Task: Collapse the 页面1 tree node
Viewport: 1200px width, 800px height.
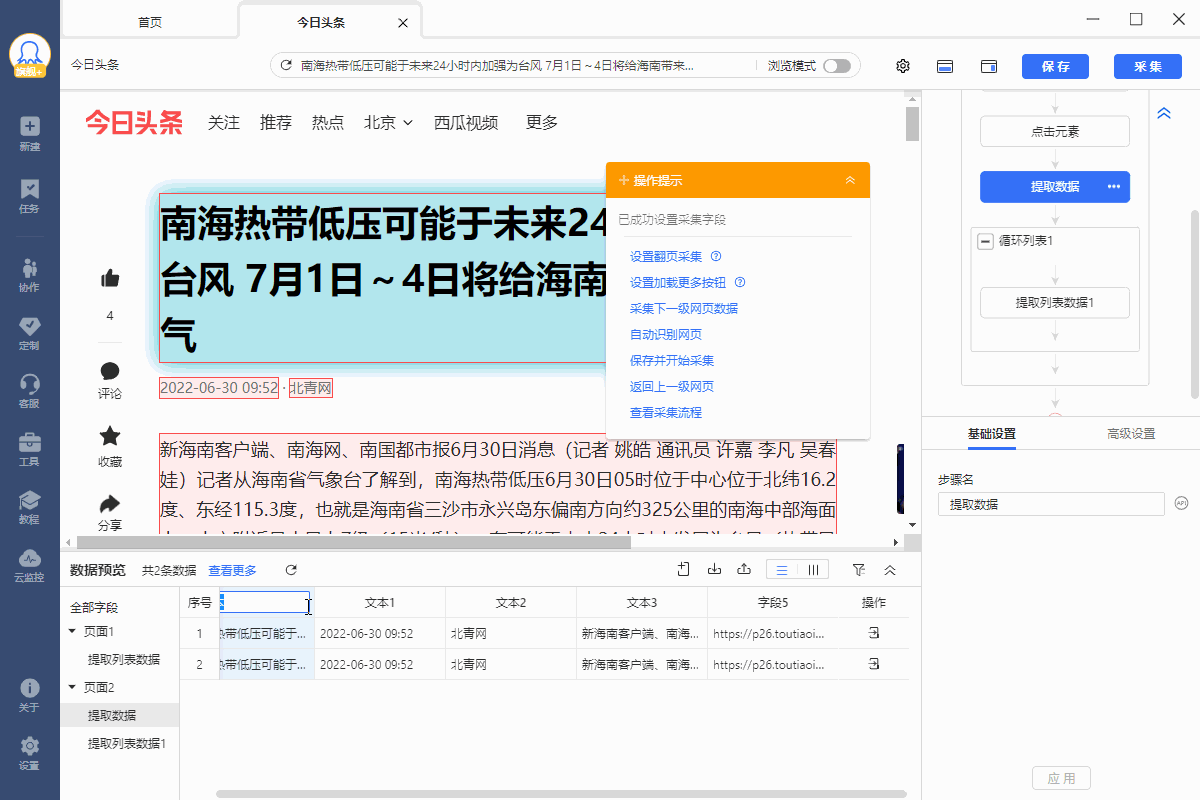Action: [x=72, y=631]
